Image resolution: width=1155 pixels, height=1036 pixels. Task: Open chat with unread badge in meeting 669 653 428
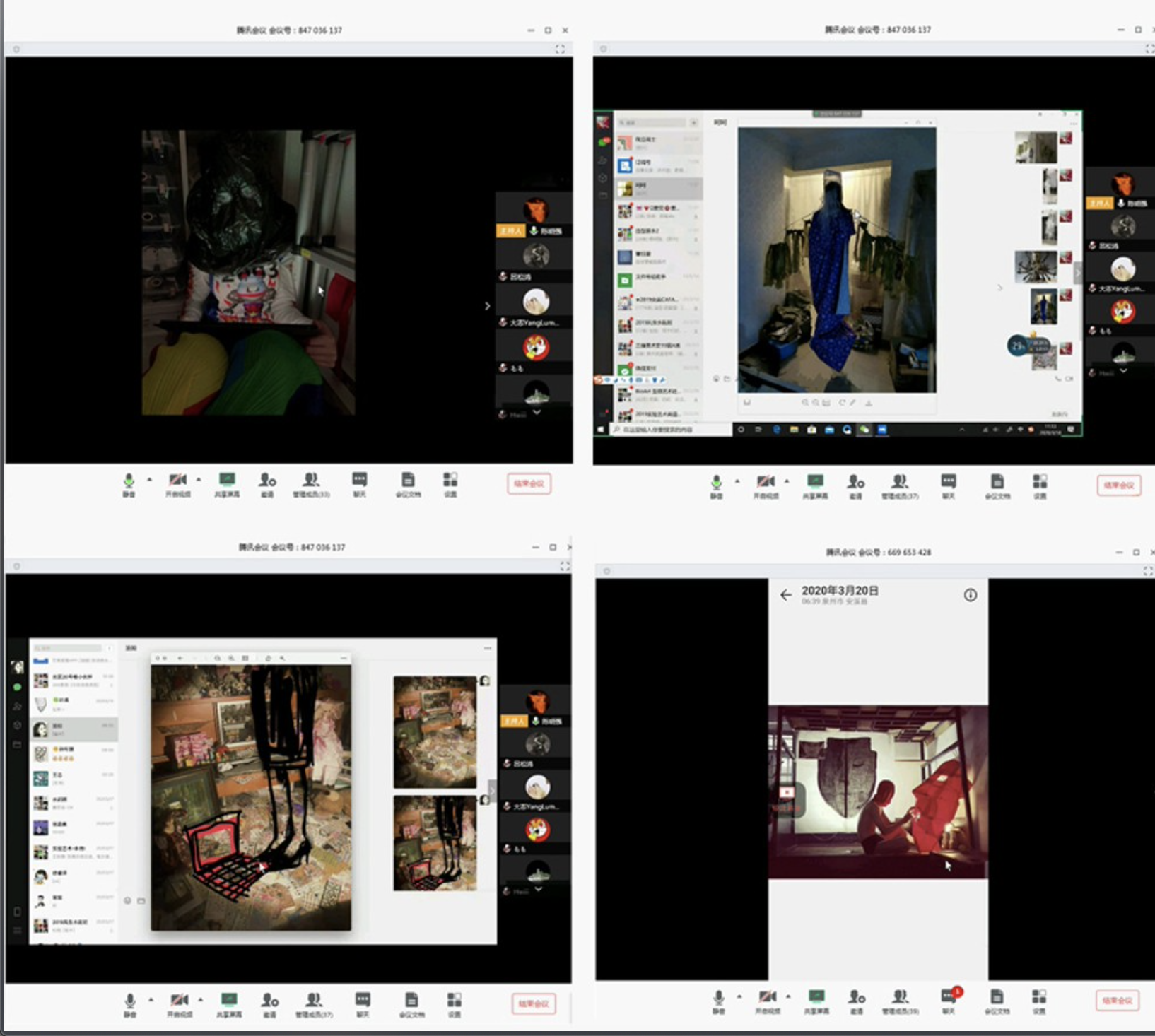[x=949, y=1000]
